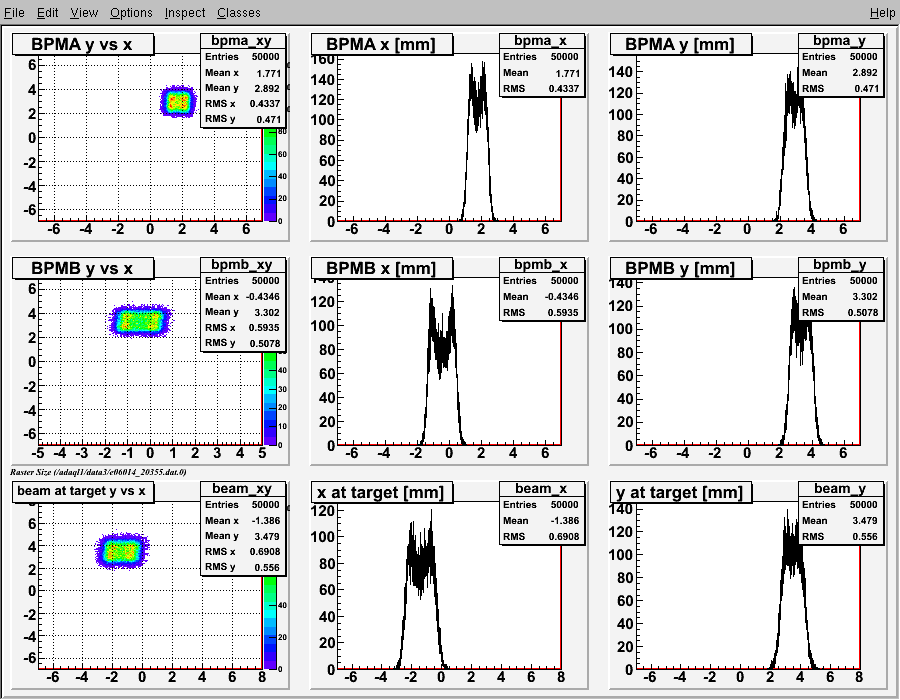Viewport: 900px width, 700px height.
Task: Open the Help menu
Action: point(882,13)
